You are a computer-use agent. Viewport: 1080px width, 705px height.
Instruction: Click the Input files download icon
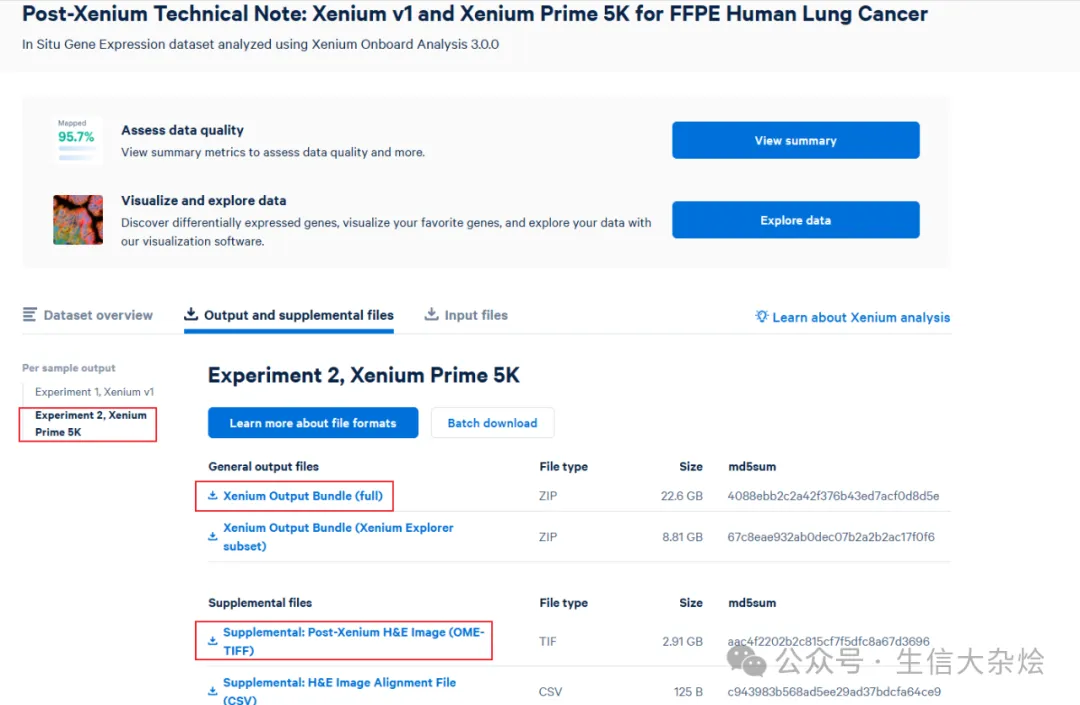pyautogui.click(x=432, y=315)
